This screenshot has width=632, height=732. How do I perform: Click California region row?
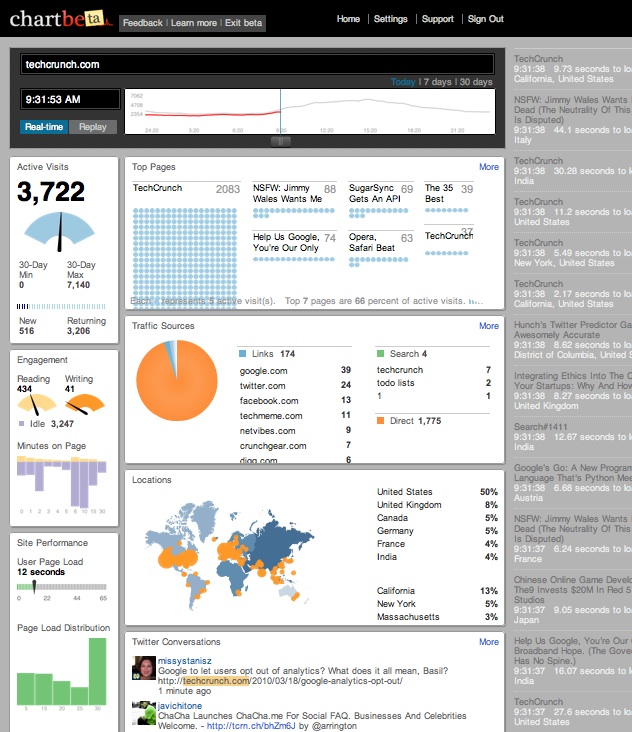coord(437,591)
